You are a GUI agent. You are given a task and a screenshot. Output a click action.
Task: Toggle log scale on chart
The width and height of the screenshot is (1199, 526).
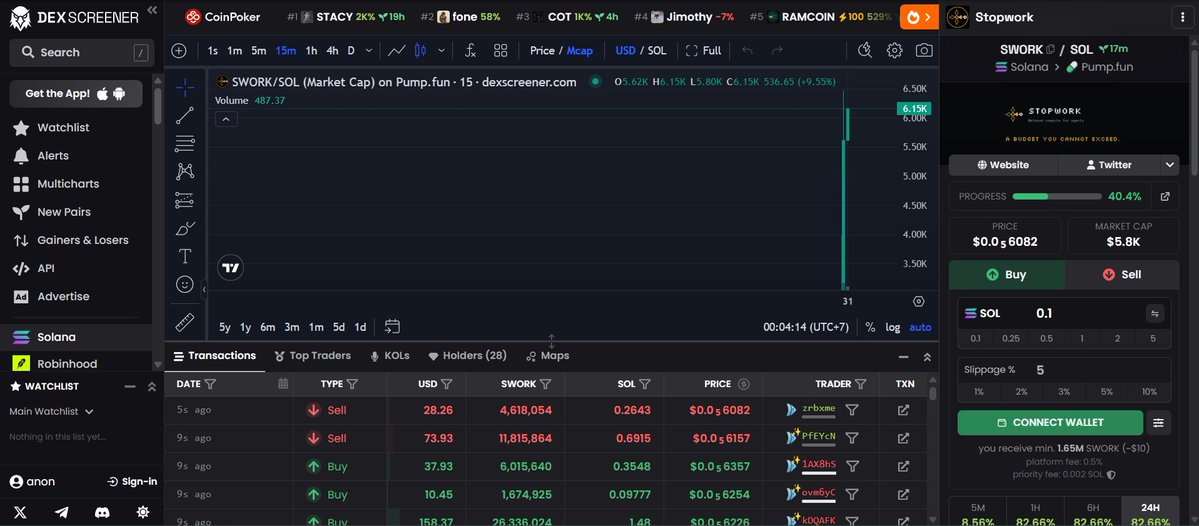tap(892, 326)
